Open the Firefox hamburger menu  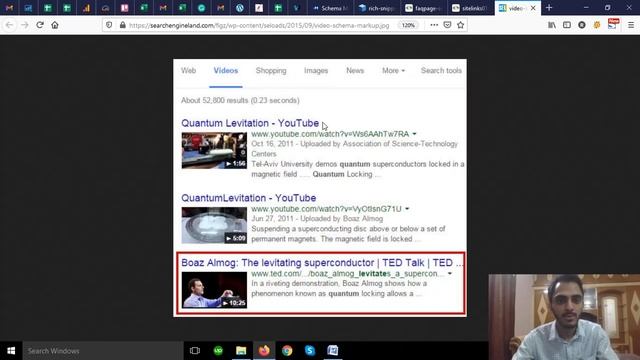coord(631,25)
